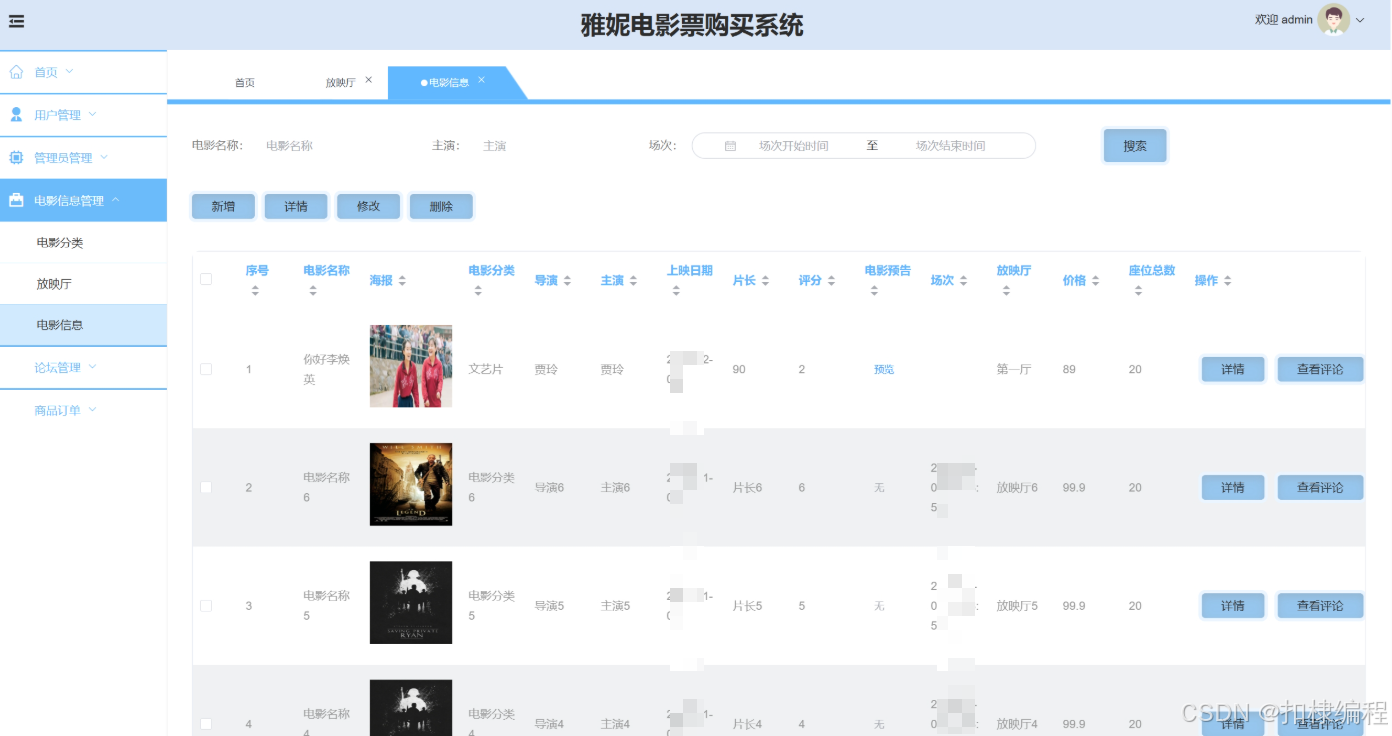
Task: Open 电影信息 in the sidebar submenu
Action: 83,325
